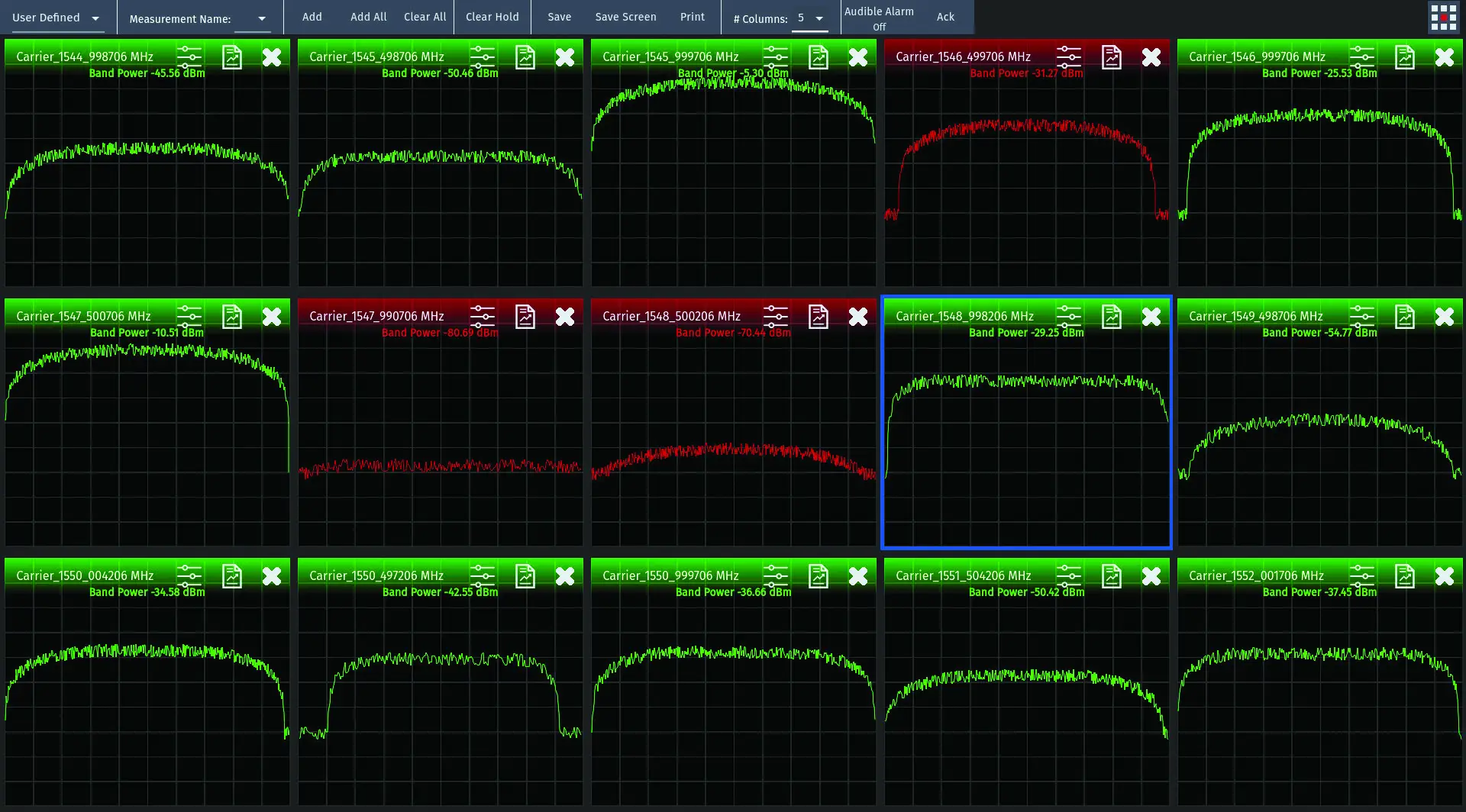Select Save Screen in the toolbar
1466x812 pixels.
625,17
